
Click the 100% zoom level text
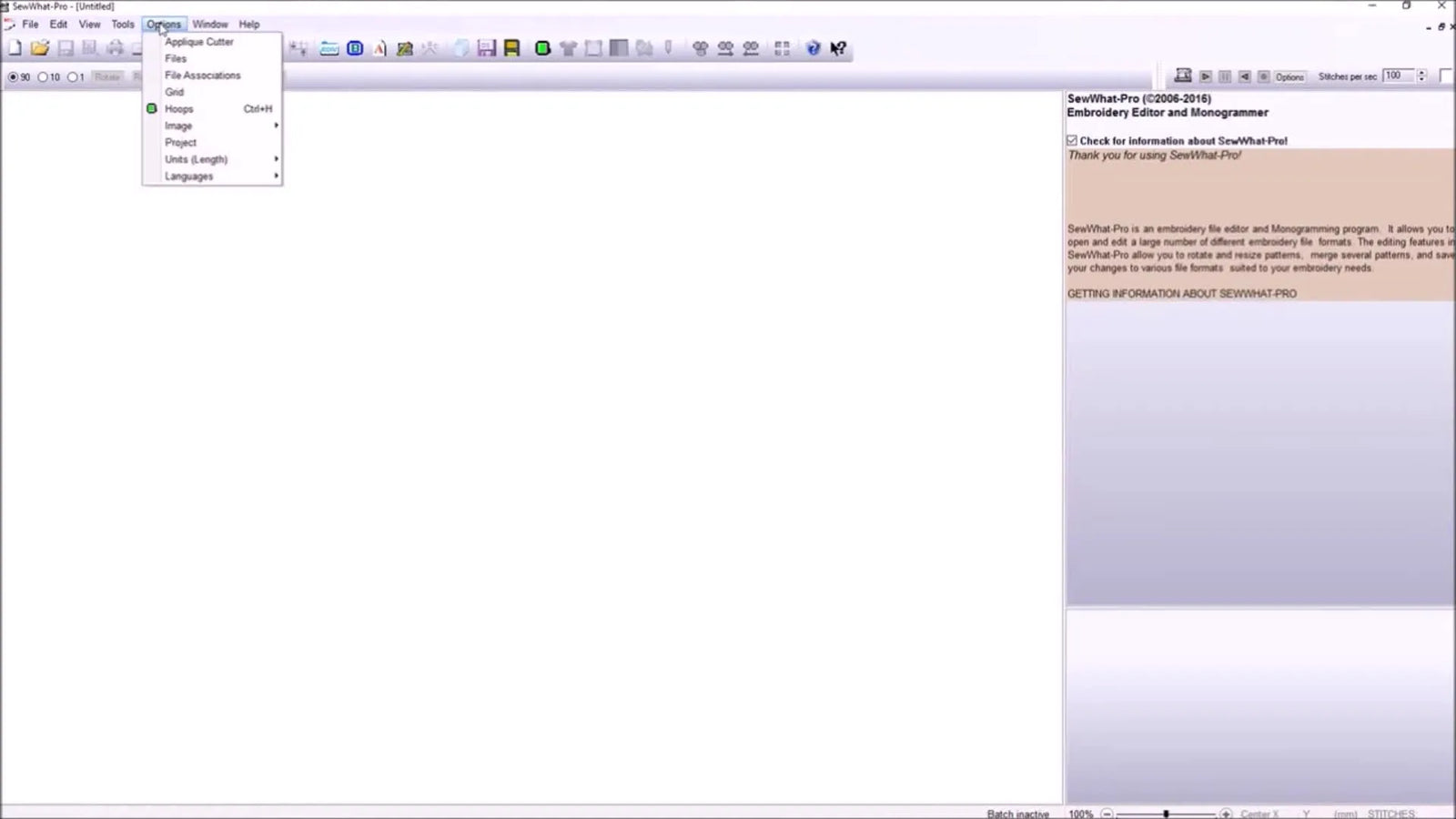click(x=1080, y=814)
